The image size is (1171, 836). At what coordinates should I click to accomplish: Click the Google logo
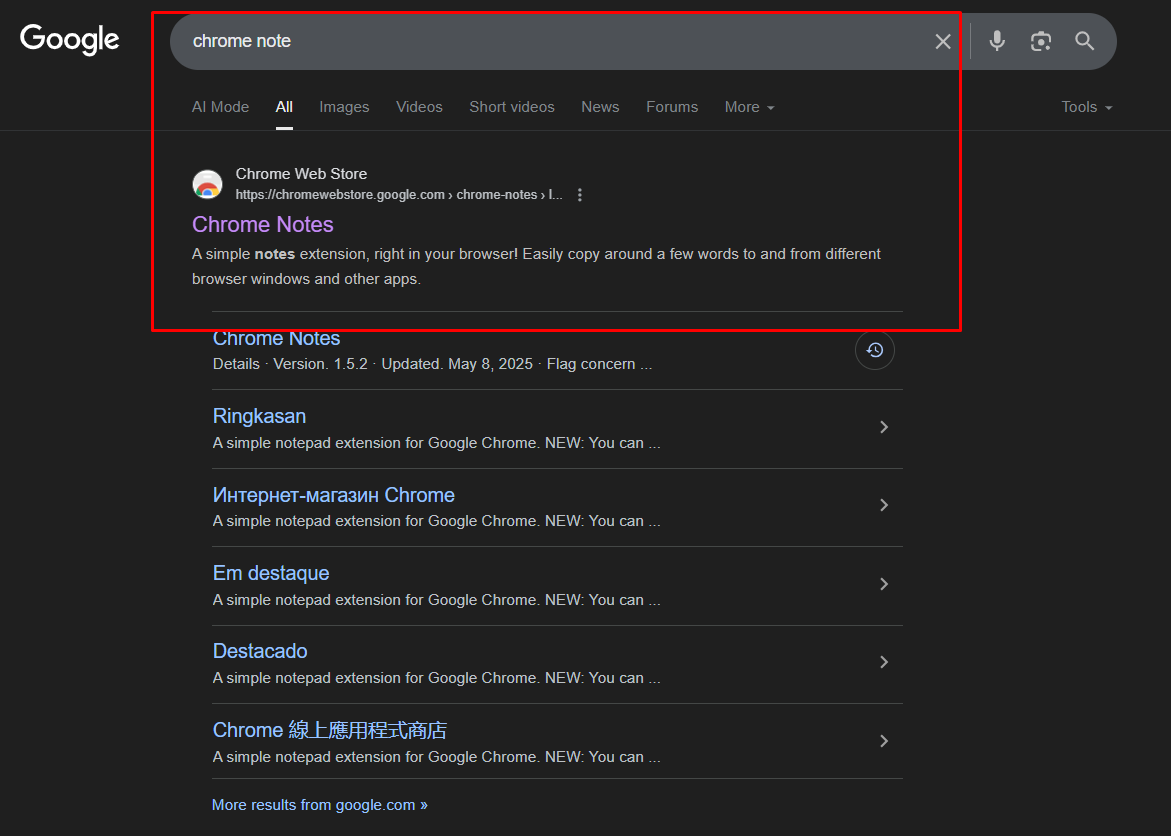[70, 40]
